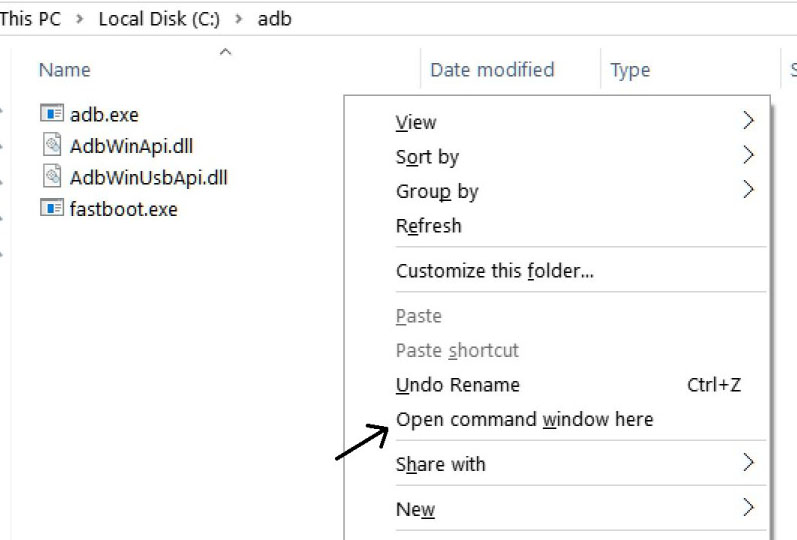This screenshot has height=540, width=797.
Task: Choose Undo Rename in context menu
Action: click(458, 385)
